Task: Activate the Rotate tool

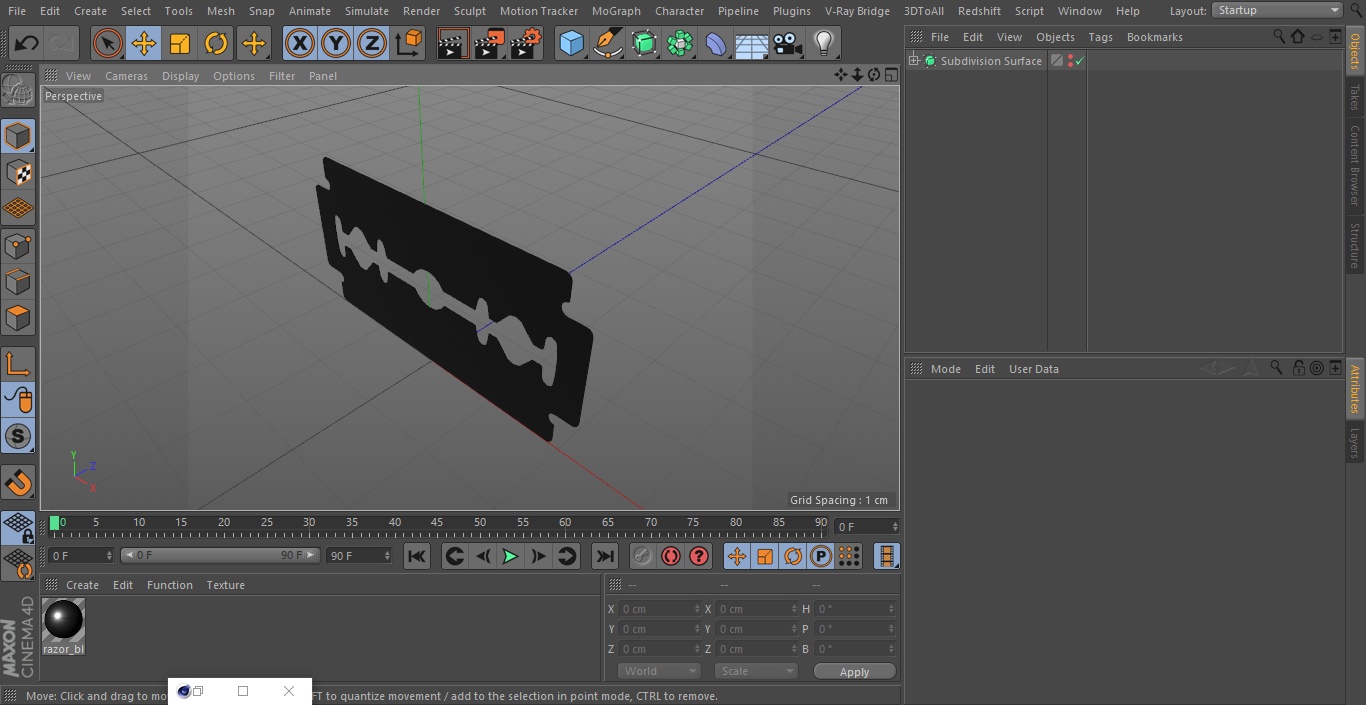Action: 216,43
